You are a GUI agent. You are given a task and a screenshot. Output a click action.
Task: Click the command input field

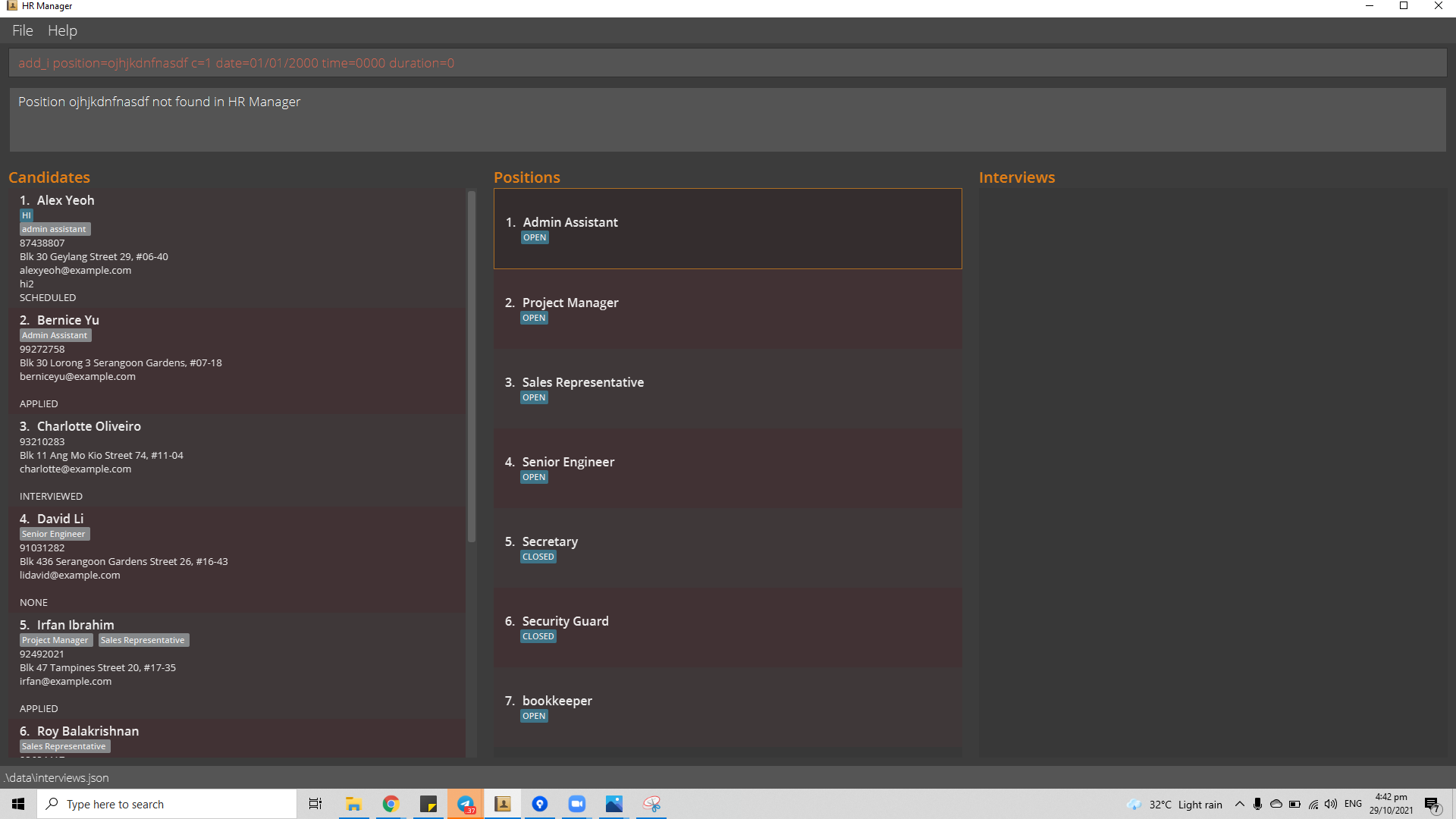coord(726,63)
